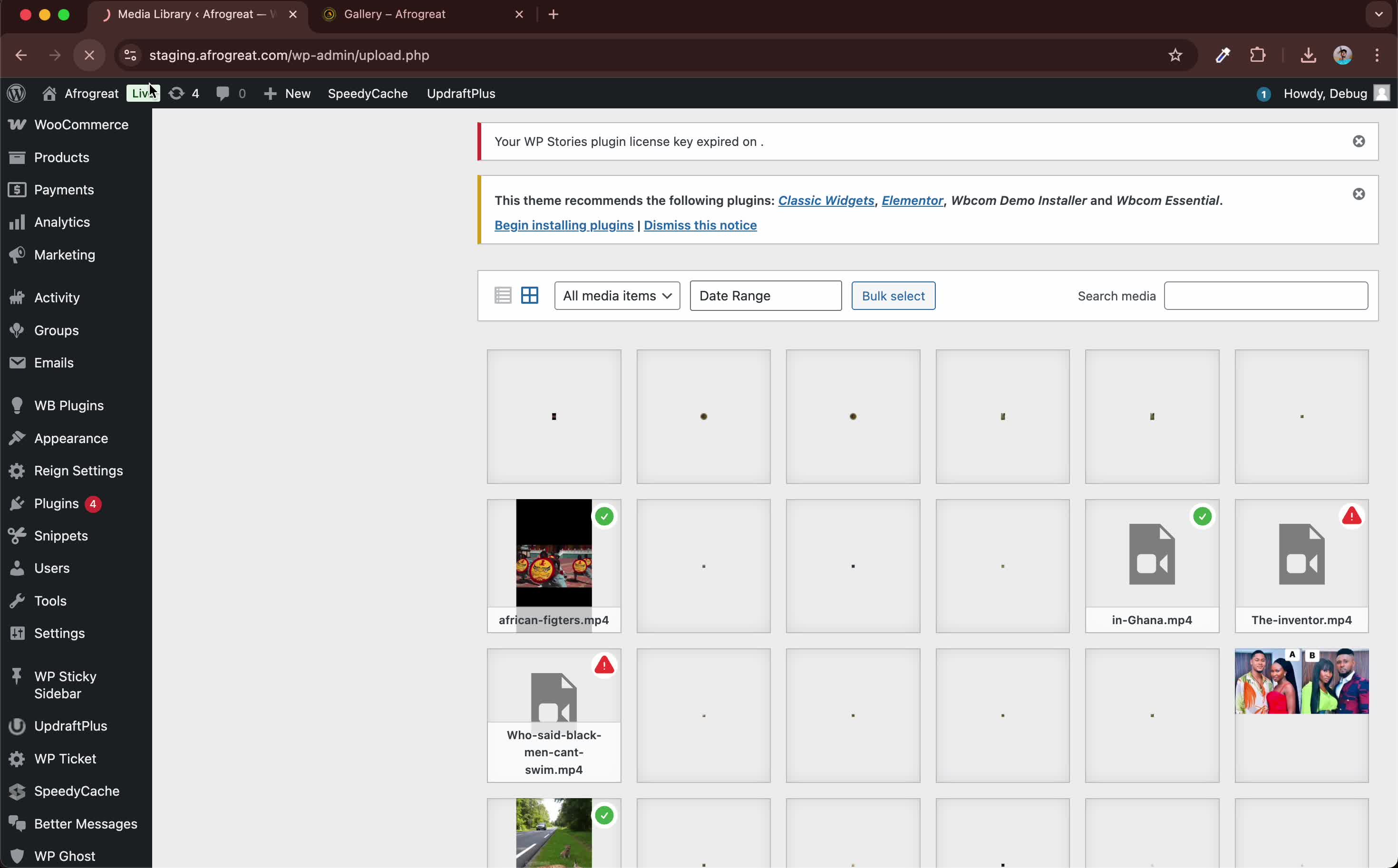Focus the Search media input field

pyautogui.click(x=1265, y=296)
